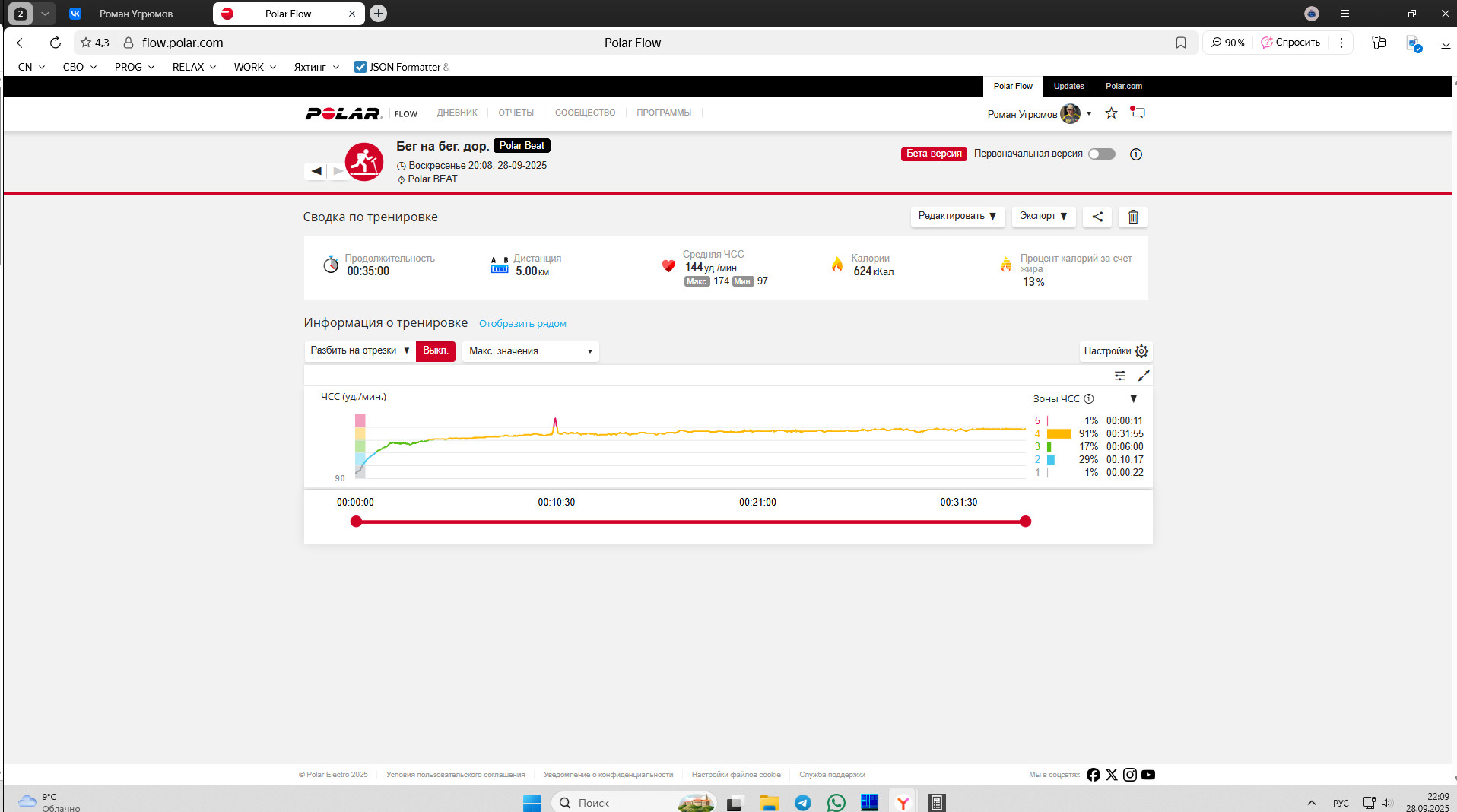Screen dimensions: 1457x812
Task: Open Служба поддержки link
Action: point(832,775)
